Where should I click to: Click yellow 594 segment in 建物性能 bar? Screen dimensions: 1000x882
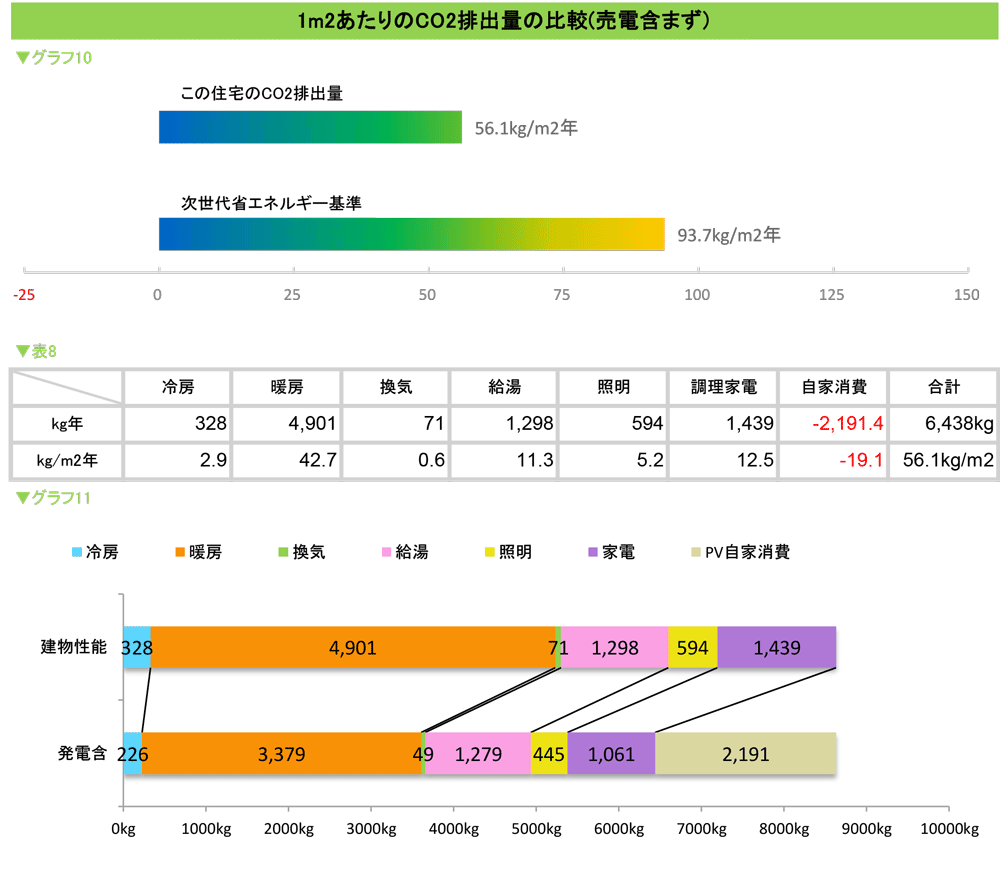[x=693, y=647]
